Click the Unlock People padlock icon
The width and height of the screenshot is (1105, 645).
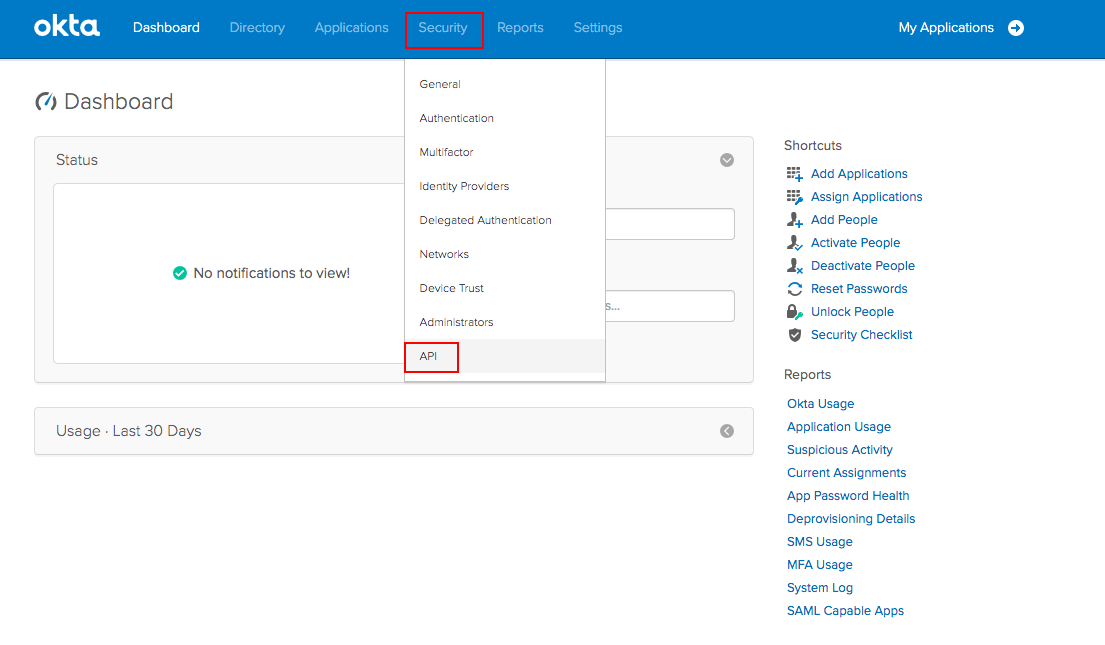pos(795,312)
